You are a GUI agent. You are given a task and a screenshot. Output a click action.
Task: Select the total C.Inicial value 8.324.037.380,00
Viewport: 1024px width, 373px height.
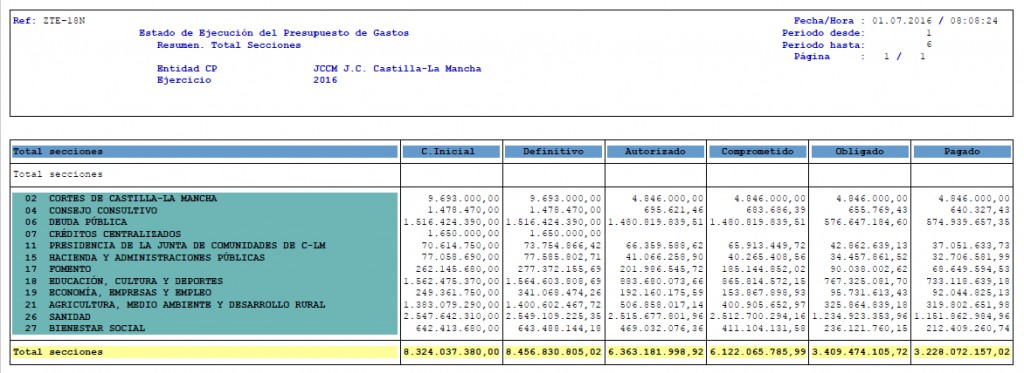(451, 352)
